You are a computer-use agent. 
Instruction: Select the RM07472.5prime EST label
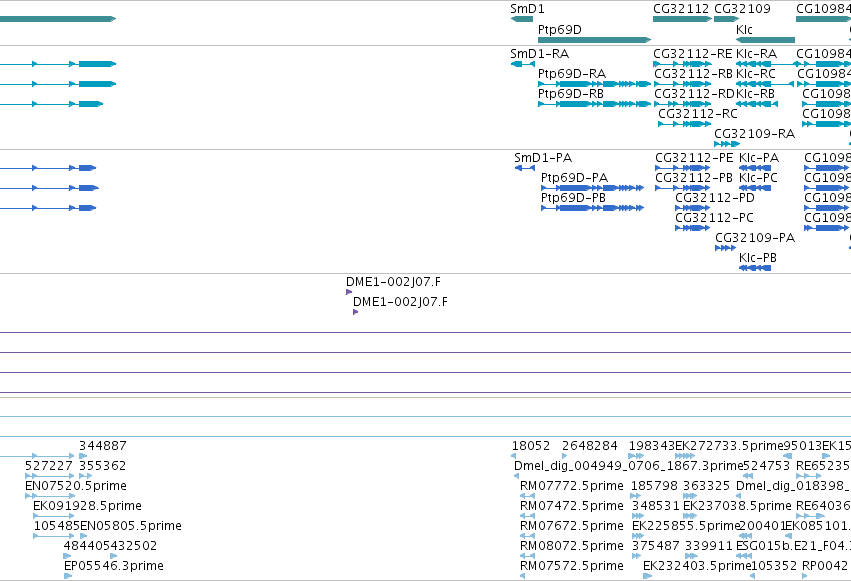[572, 506]
